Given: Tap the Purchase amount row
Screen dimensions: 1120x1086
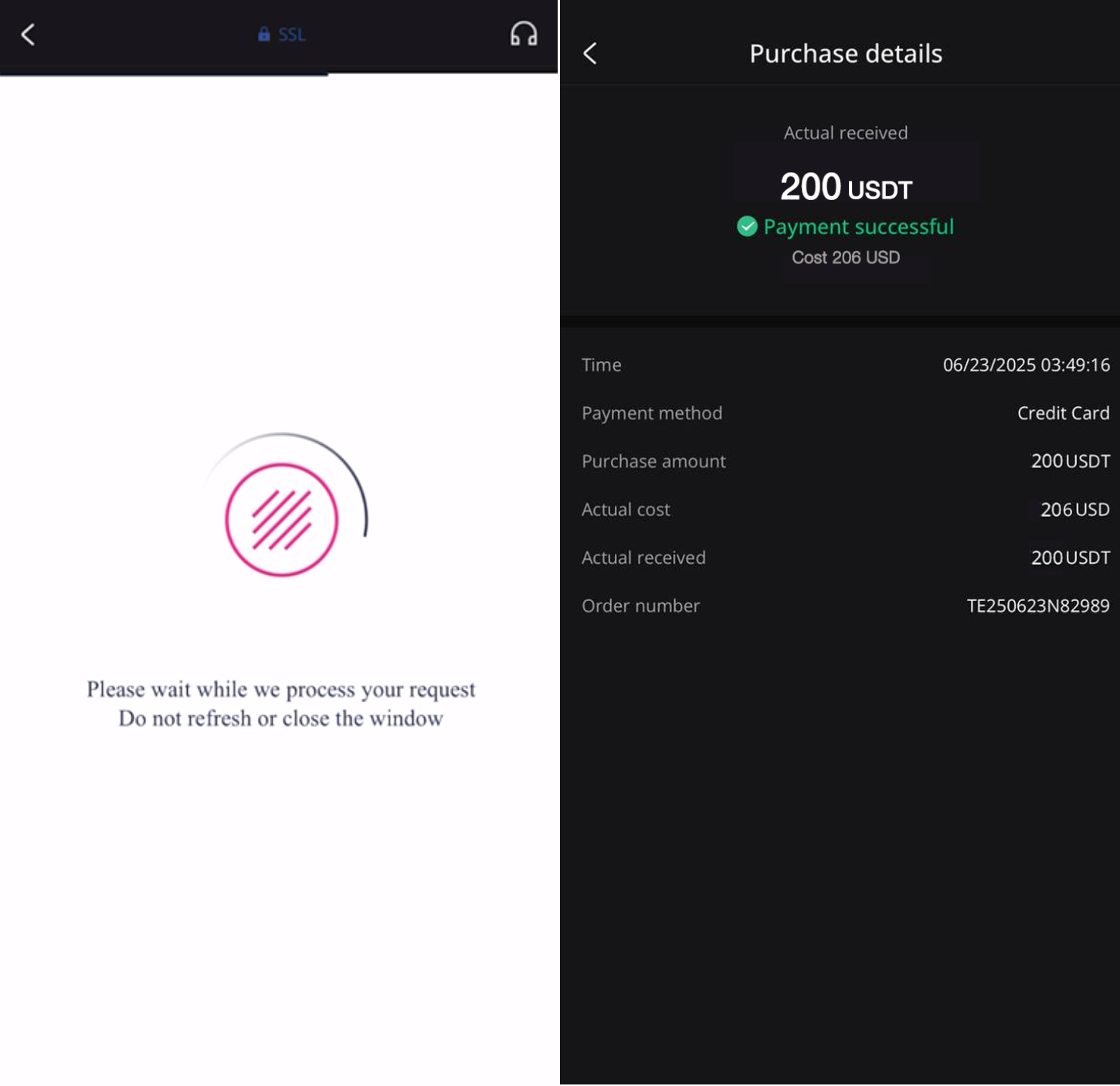Looking at the screenshot, I should click(846, 461).
